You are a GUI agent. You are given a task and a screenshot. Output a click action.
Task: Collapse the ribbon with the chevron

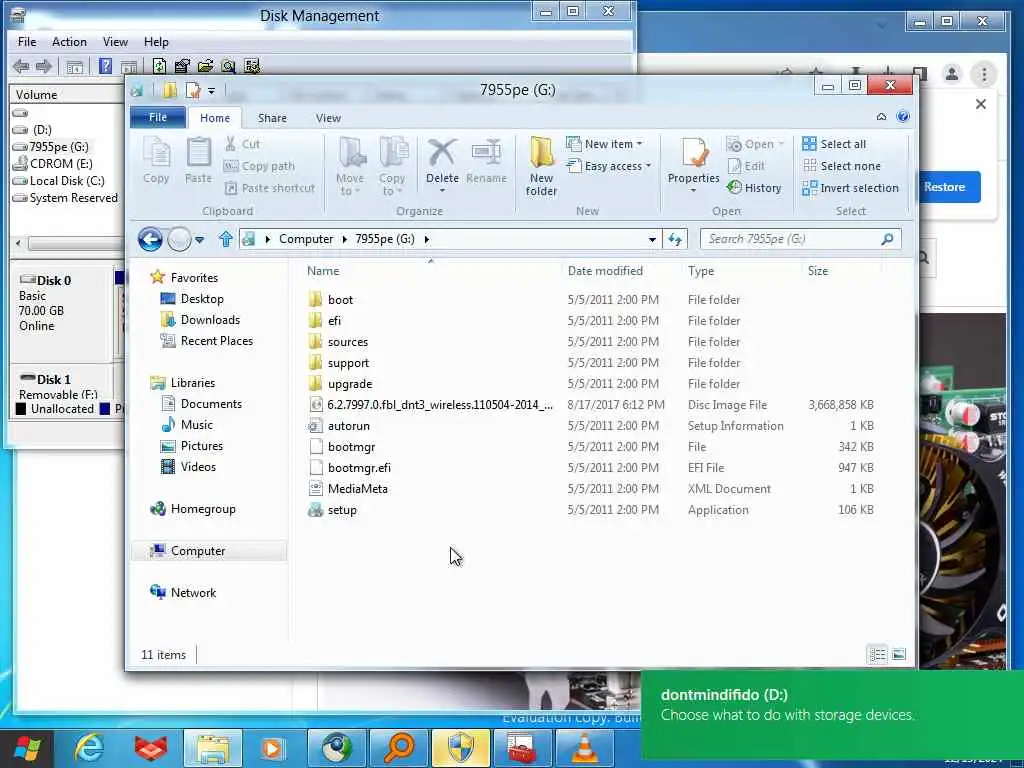[x=881, y=117]
